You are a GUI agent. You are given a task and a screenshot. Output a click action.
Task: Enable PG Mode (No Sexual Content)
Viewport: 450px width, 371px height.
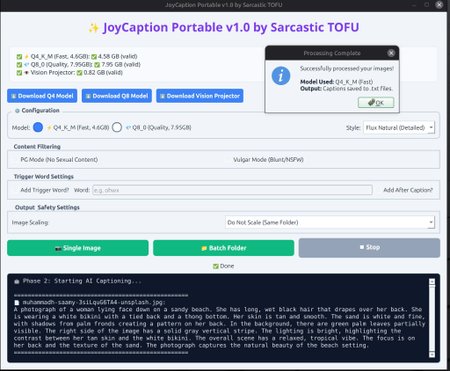pyautogui.click(x=59, y=160)
